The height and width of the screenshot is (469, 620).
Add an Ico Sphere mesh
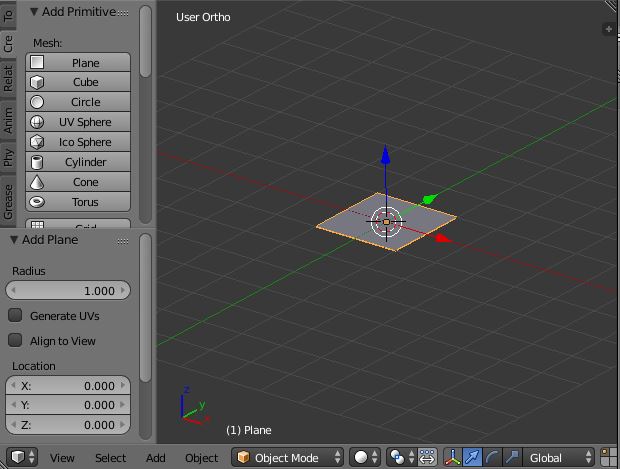coord(78,142)
